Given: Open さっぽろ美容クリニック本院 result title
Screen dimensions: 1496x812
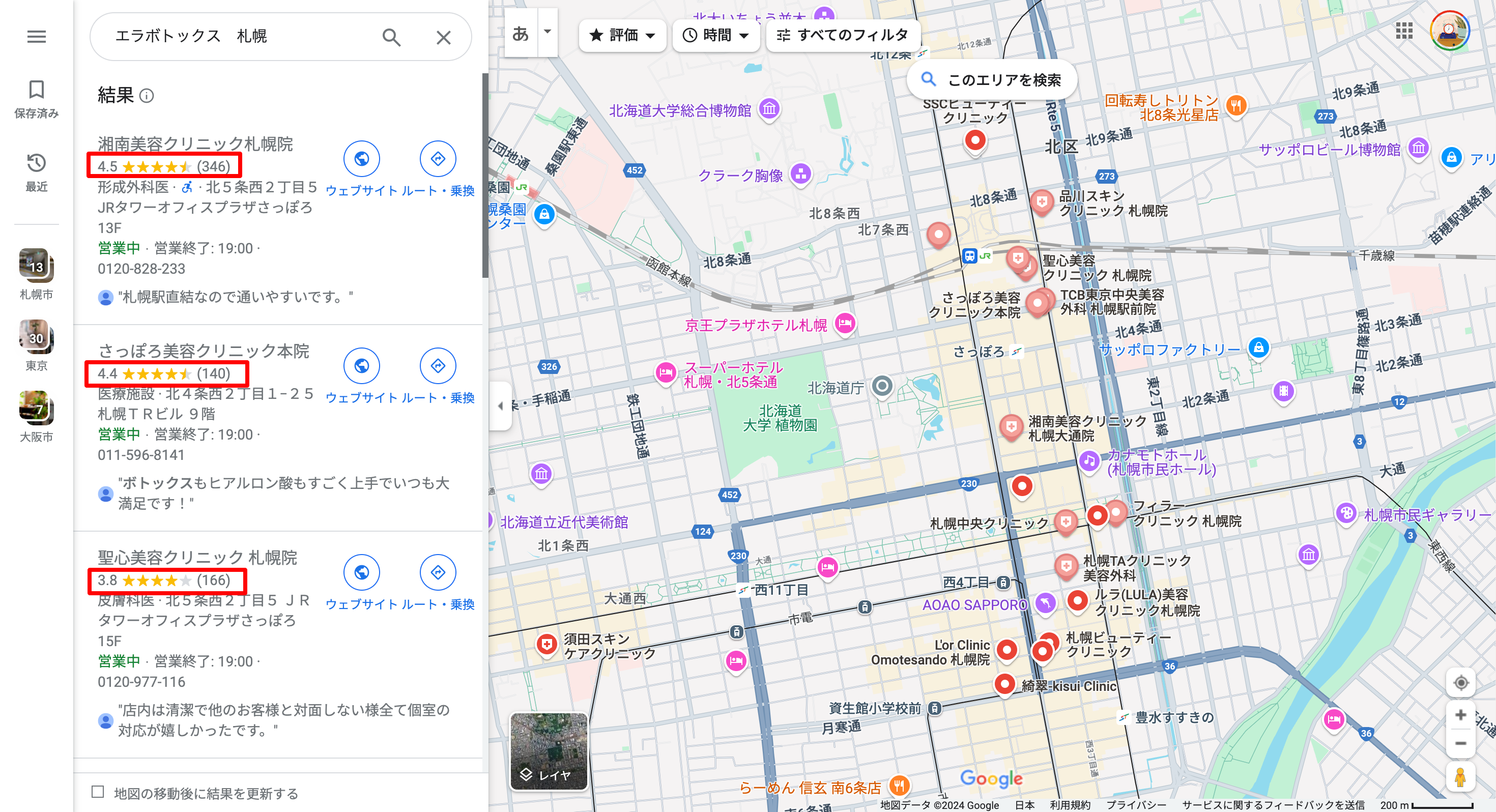Looking at the screenshot, I should [x=203, y=351].
